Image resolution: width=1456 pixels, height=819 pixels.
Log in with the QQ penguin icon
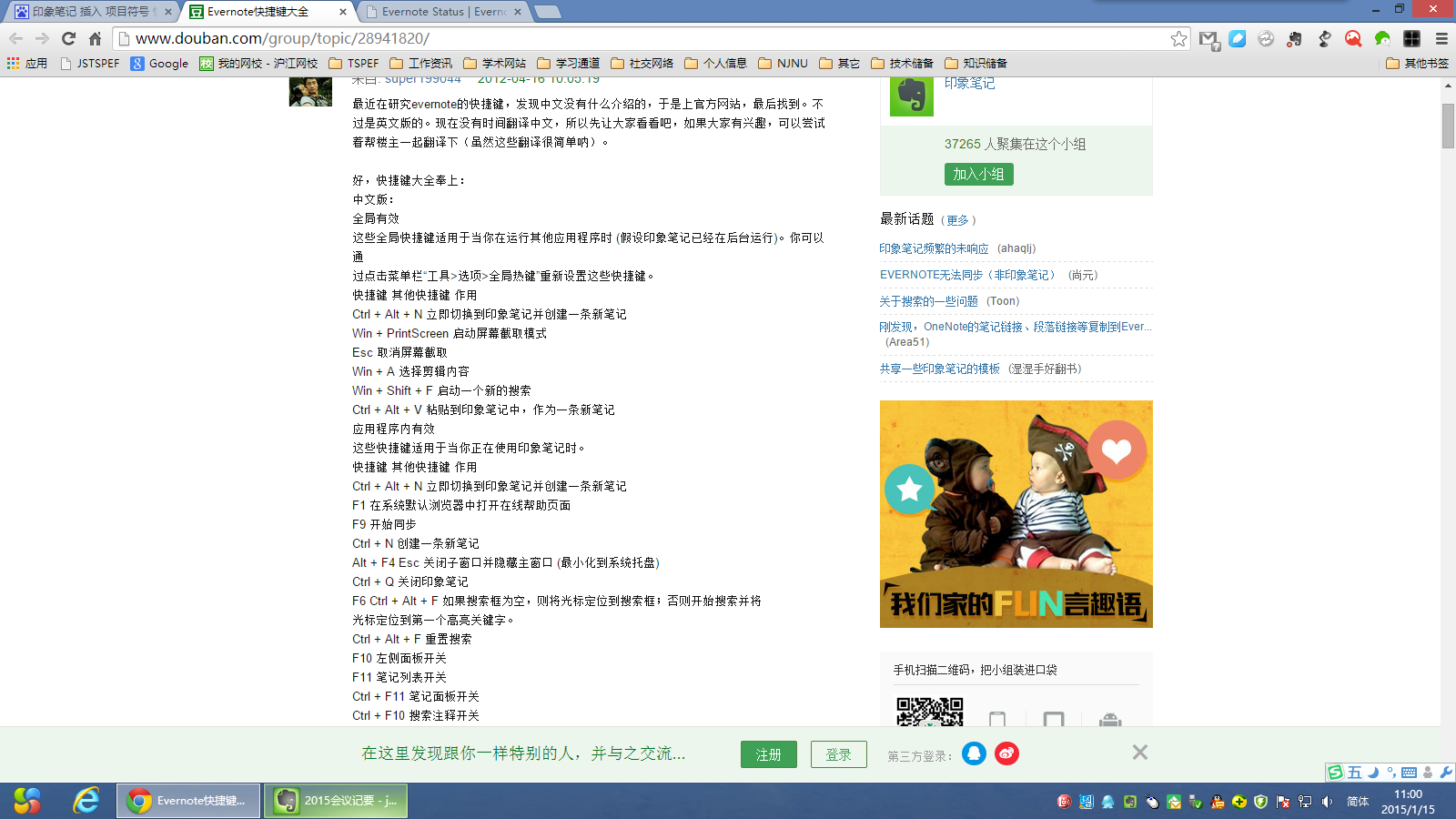pos(974,753)
